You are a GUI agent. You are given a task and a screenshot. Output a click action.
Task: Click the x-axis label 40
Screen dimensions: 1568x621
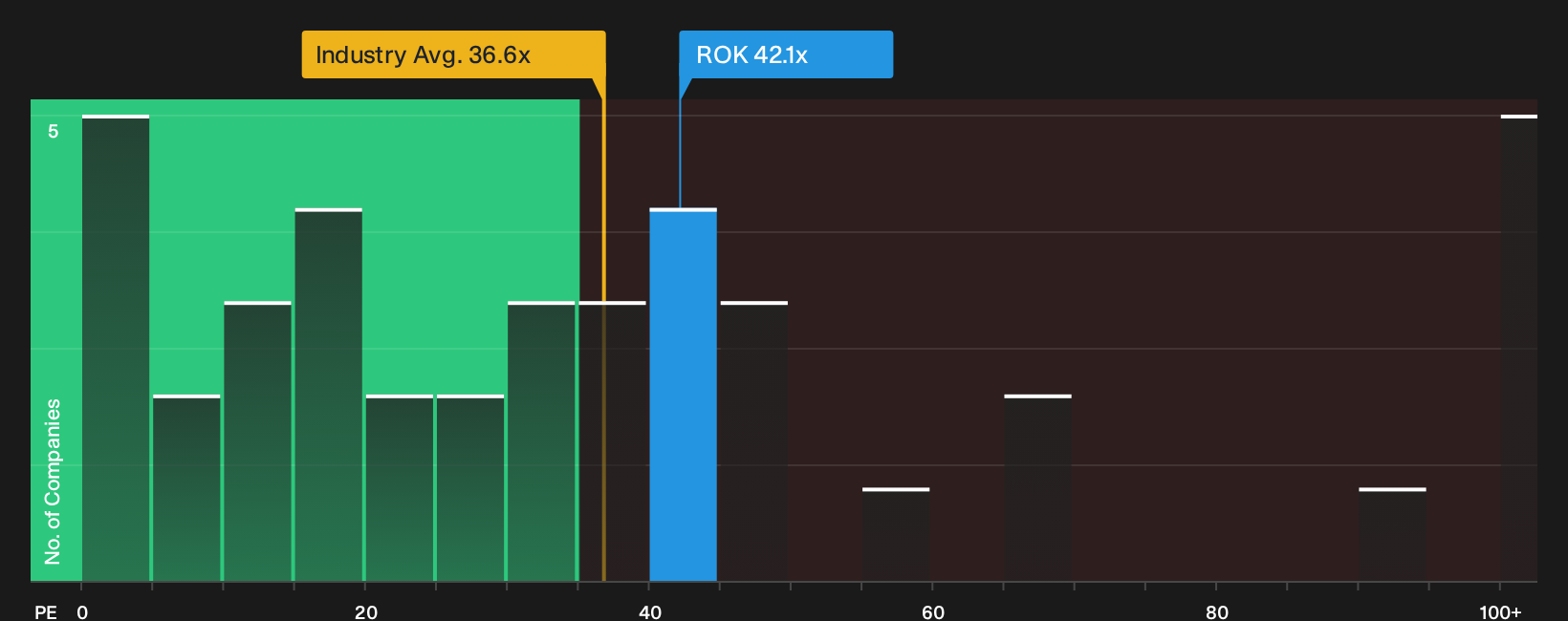[650, 611]
